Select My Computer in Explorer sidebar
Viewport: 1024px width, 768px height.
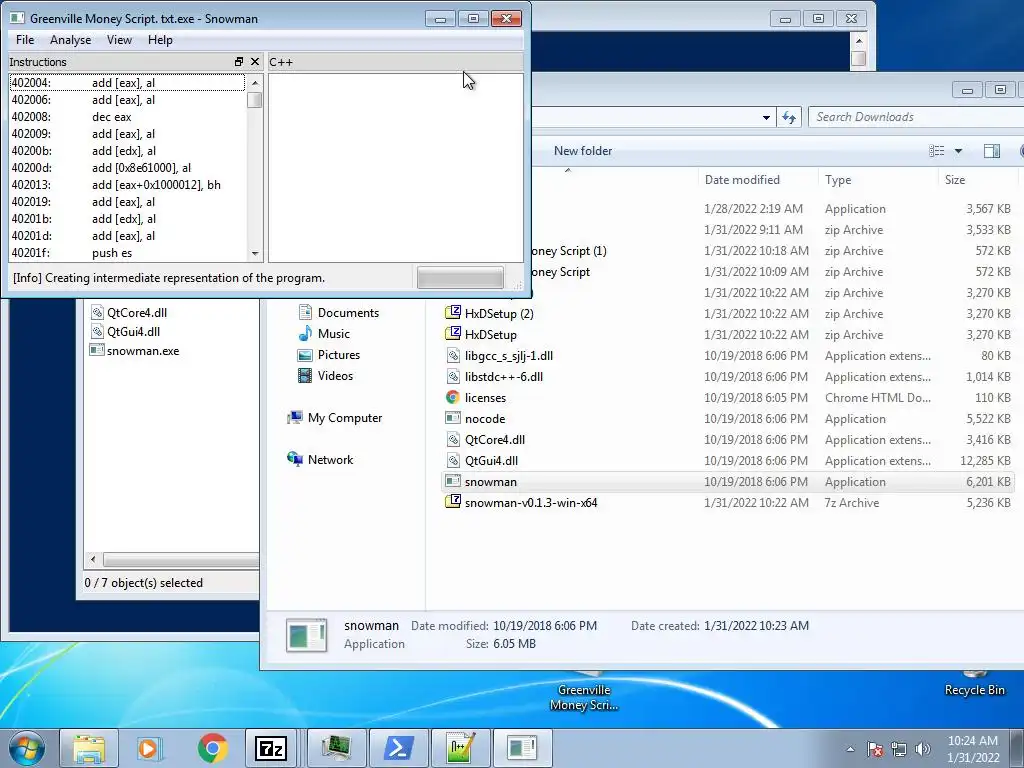coord(335,418)
